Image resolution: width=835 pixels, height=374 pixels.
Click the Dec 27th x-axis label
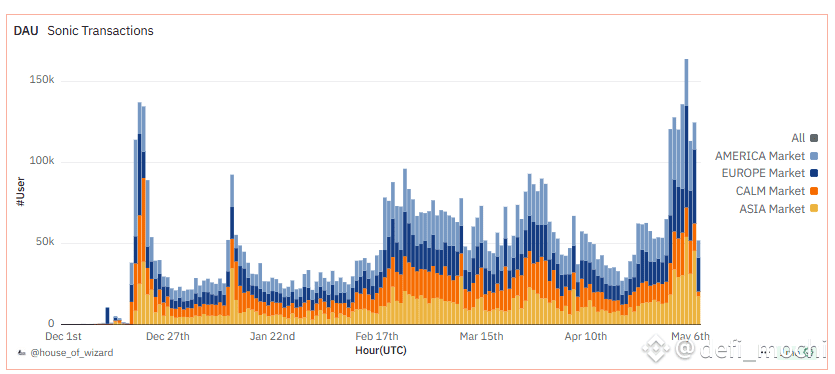[x=168, y=336]
